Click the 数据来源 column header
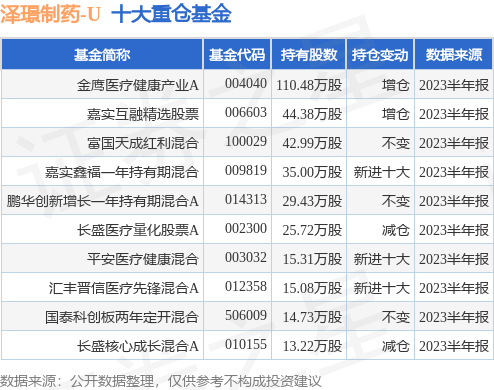The width and height of the screenshot is (494, 390). tap(454, 55)
